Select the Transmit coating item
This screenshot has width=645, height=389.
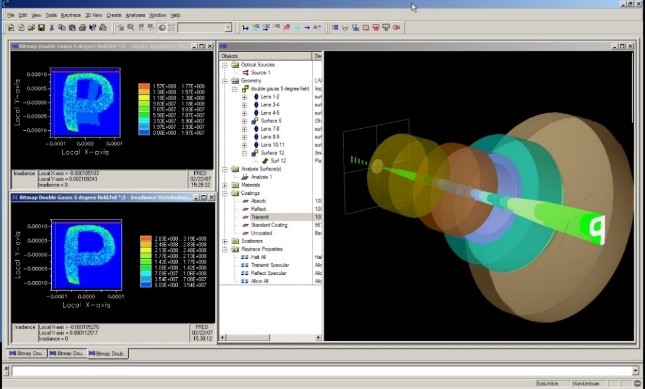point(260,217)
